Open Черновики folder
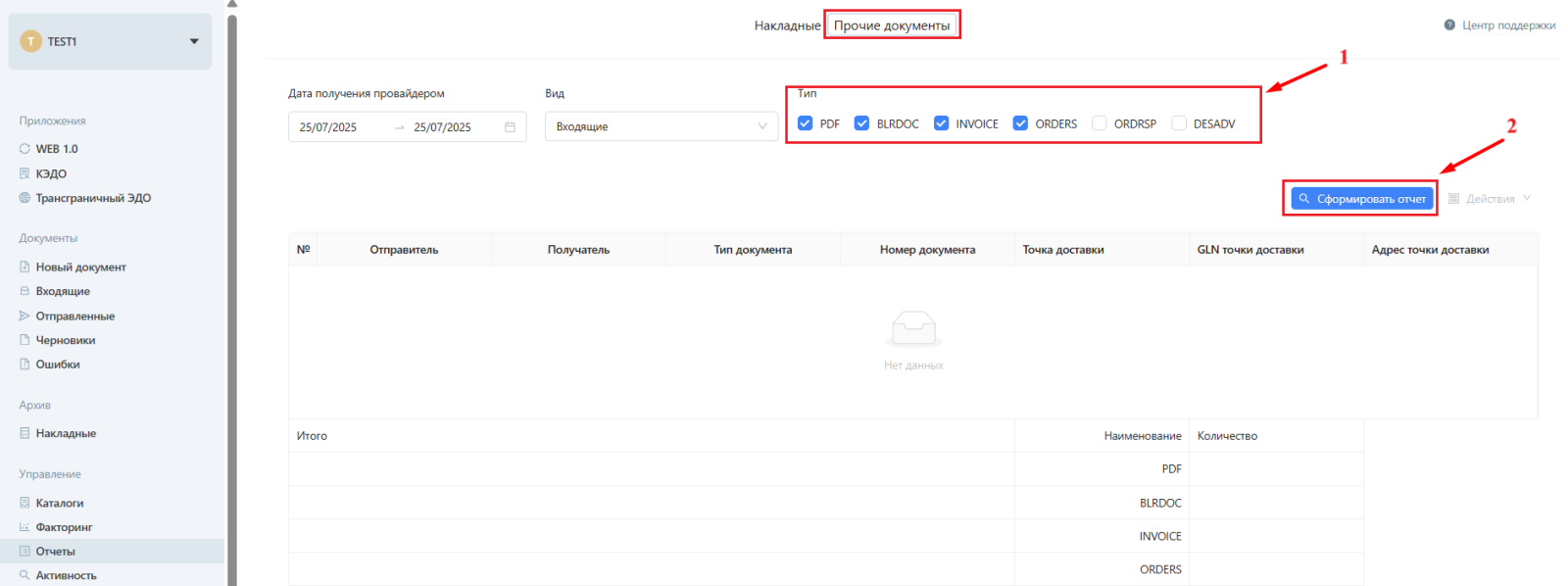Viewport: 1568px width, 586px height. 66,340
